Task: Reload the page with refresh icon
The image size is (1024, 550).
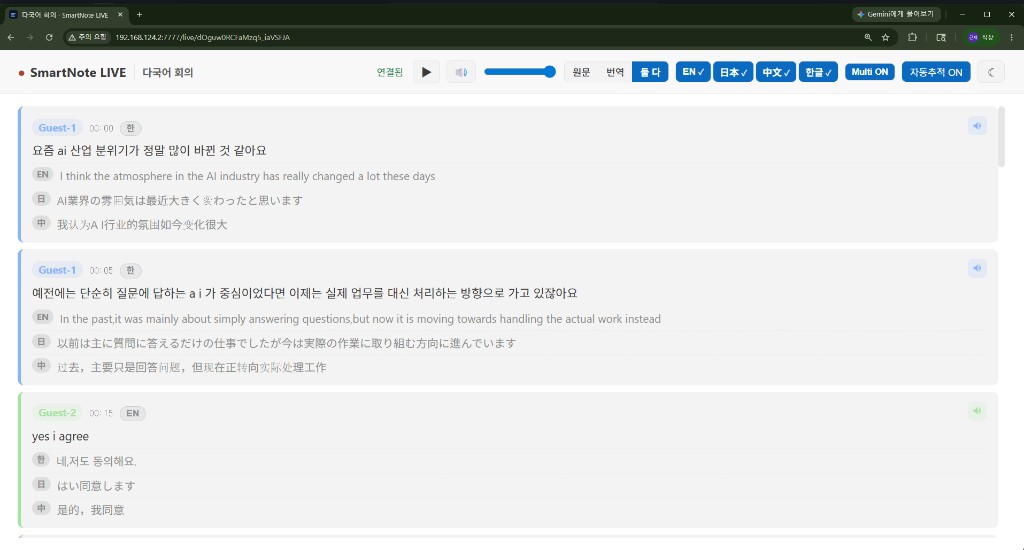Action: 49,37
